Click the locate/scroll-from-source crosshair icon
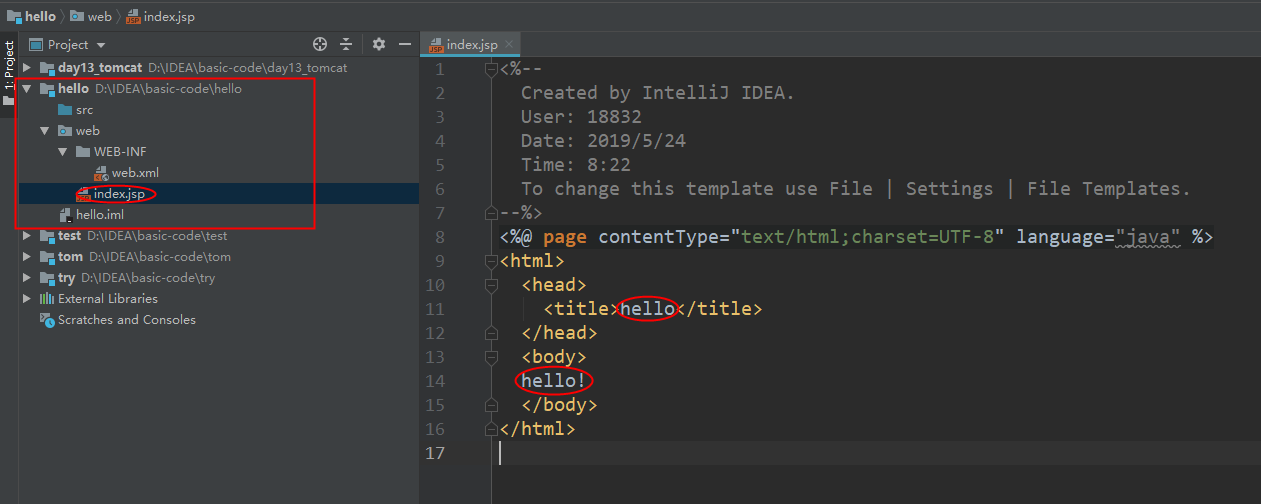 [320, 44]
